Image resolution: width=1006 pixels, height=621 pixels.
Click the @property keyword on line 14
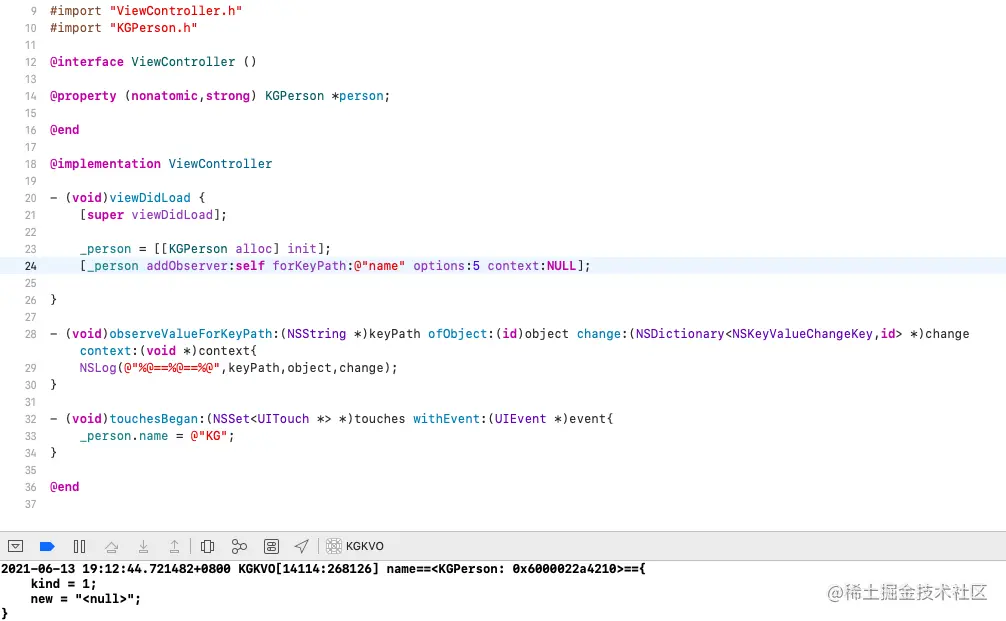click(x=83, y=96)
